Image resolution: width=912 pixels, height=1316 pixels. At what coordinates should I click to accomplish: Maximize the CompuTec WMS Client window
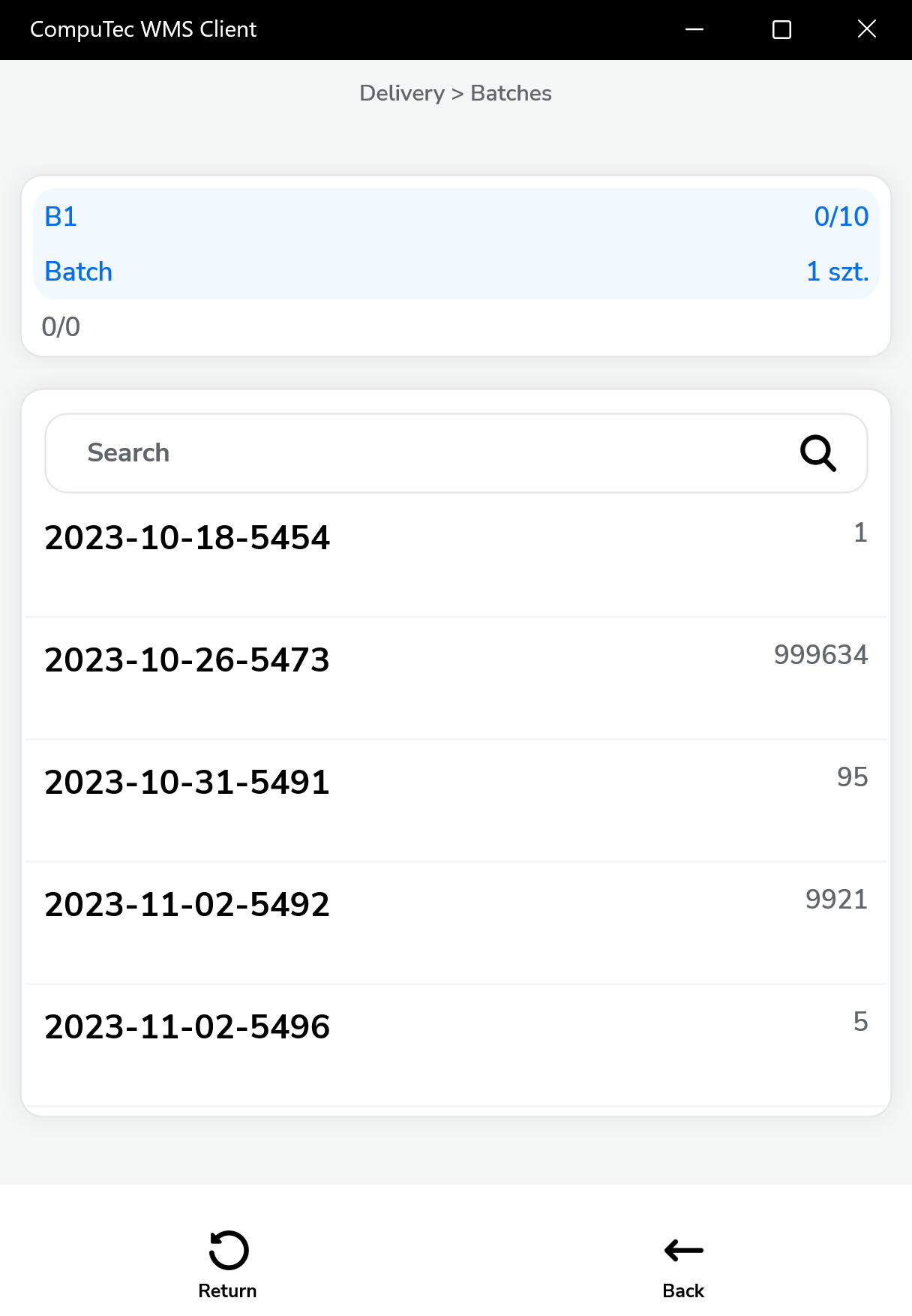click(781, 29)
